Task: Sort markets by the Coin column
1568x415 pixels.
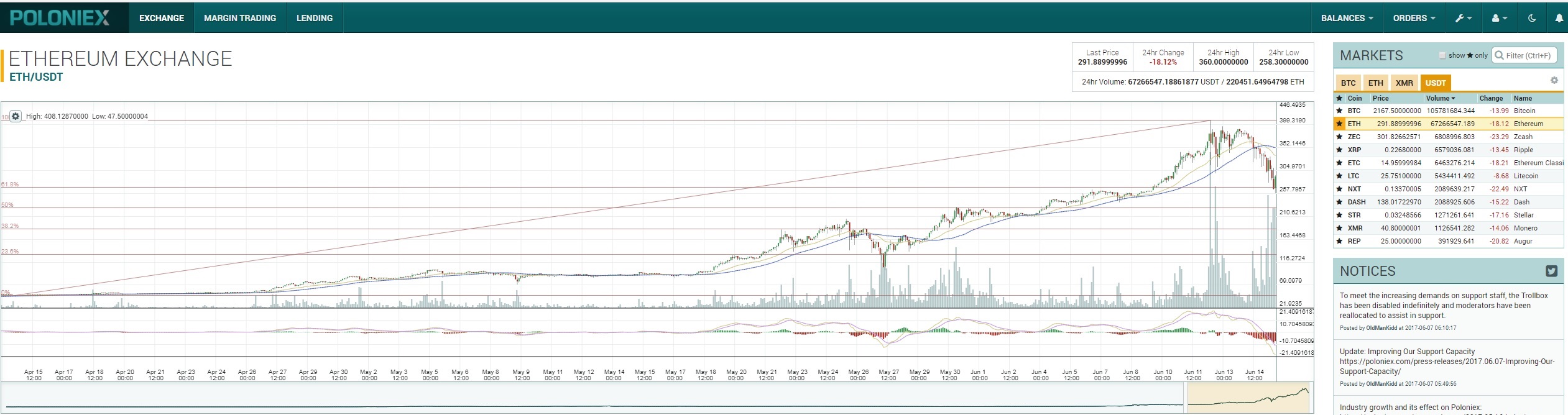Action: coord(1355,98)
